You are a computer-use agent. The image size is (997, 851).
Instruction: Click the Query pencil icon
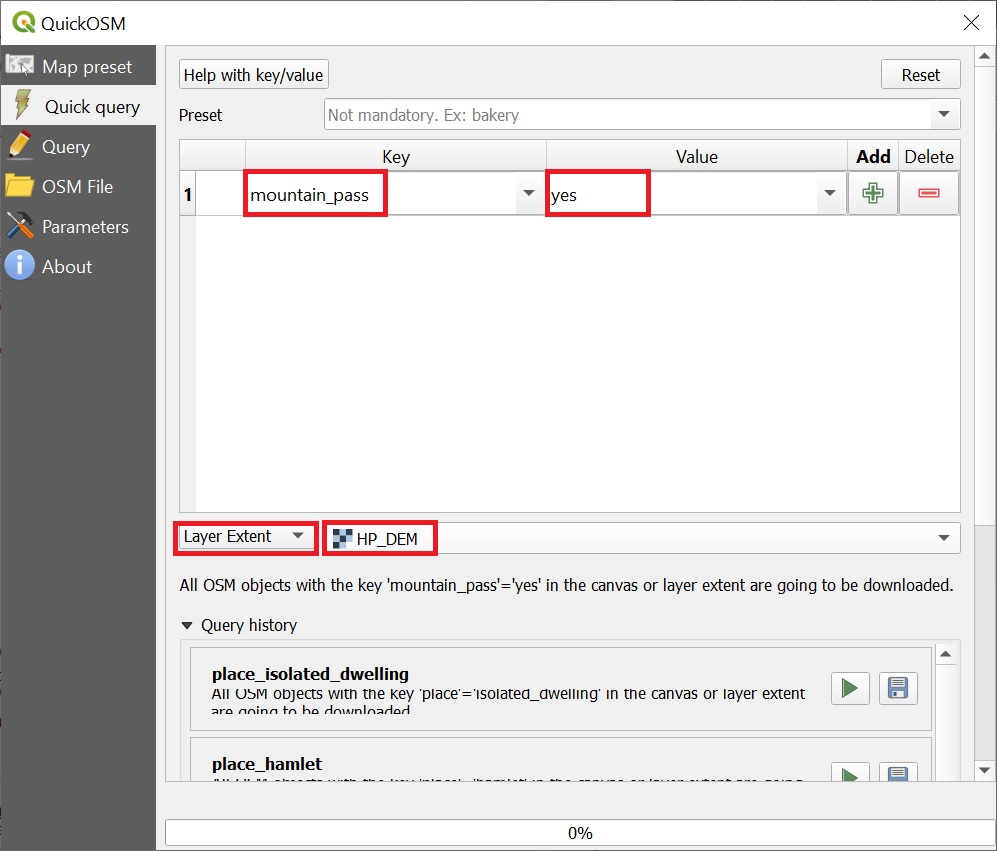[20, 145]
